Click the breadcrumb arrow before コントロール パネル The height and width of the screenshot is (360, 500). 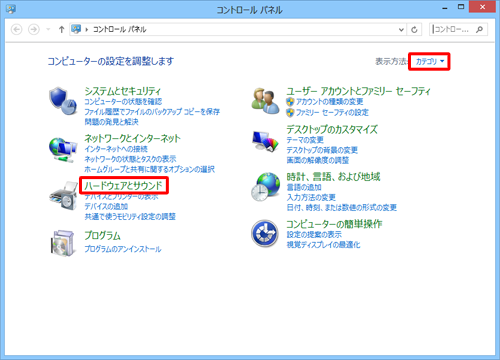(x=87, y=30)
